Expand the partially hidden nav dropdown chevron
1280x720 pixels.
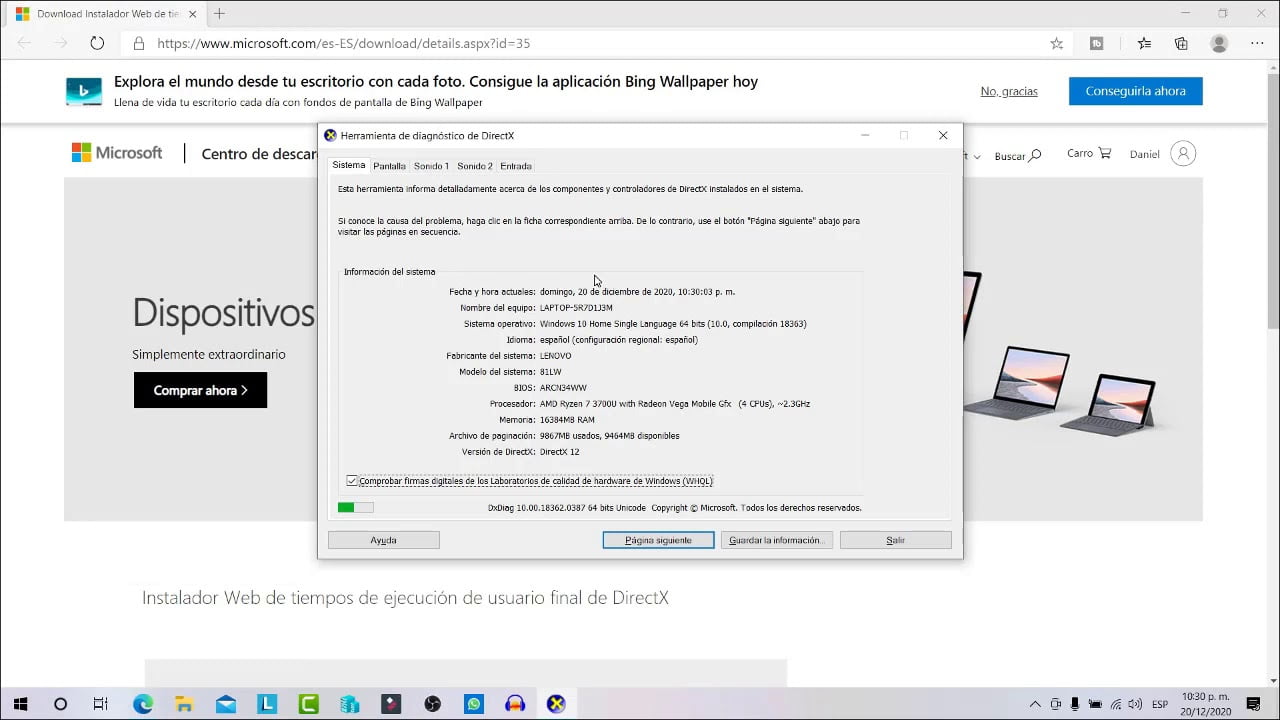(x=977, y=157)
